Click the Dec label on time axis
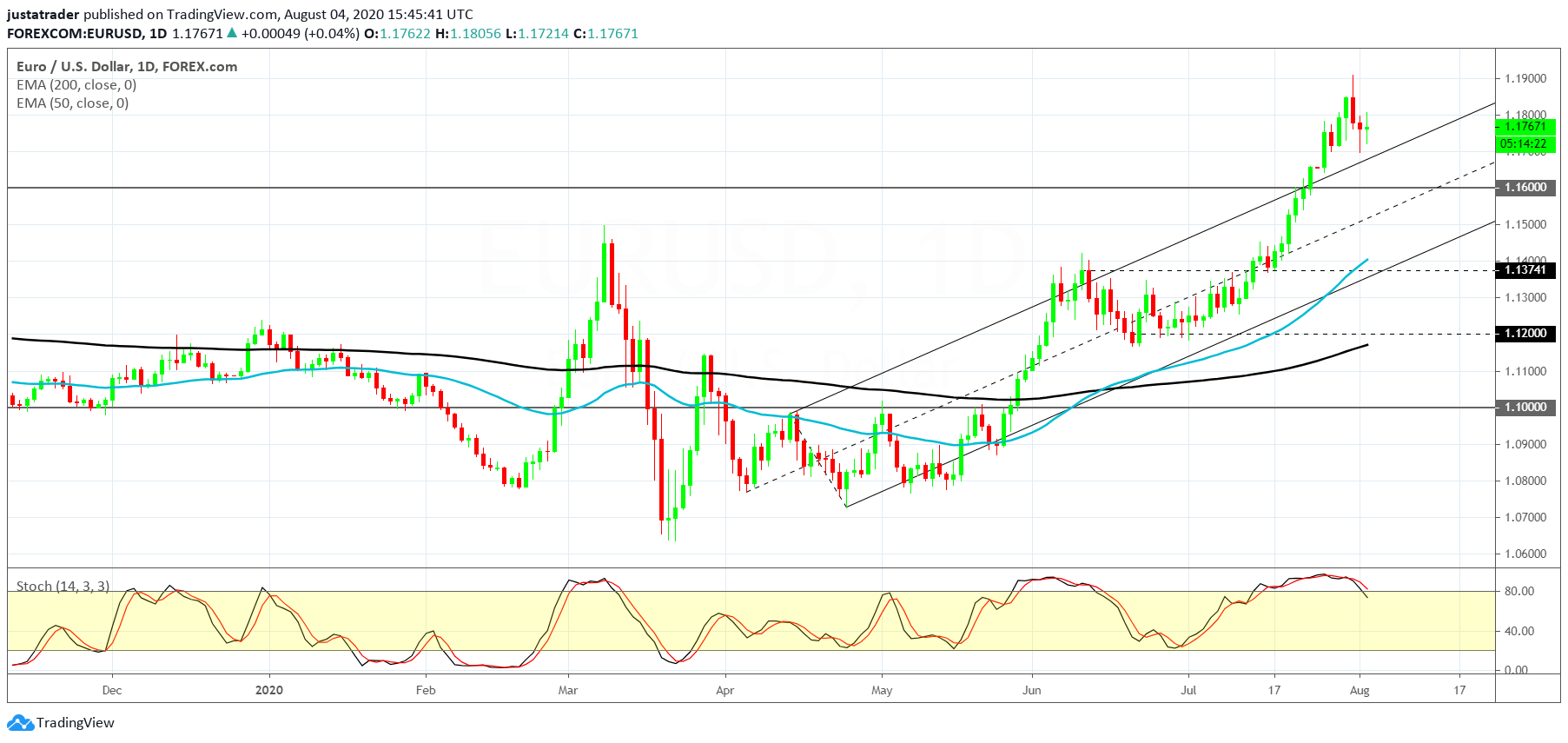The width and height of the screenshot is (1568, 743). [112, 691]
